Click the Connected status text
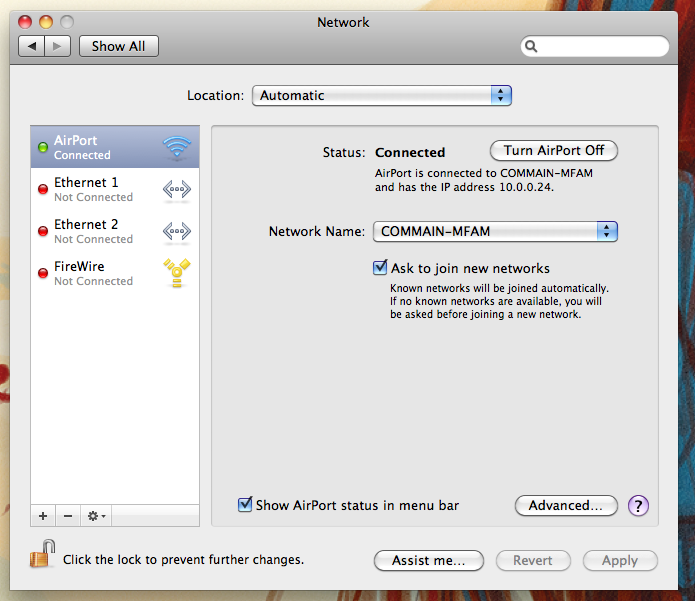 click(410, 152)
